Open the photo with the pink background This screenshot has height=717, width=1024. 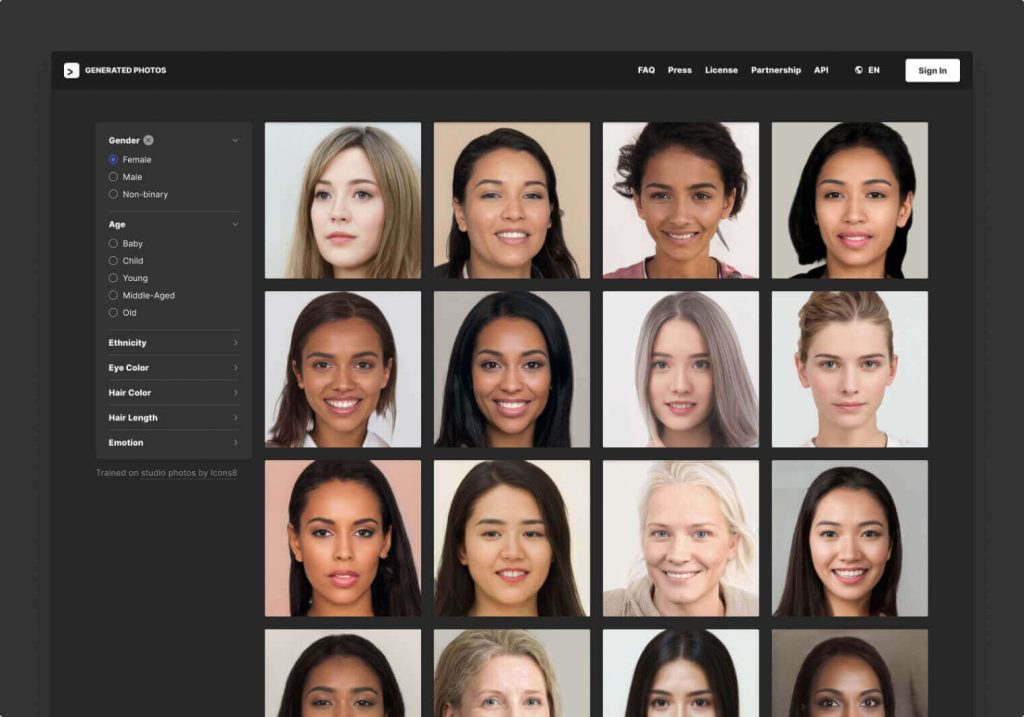coord(343,538)
